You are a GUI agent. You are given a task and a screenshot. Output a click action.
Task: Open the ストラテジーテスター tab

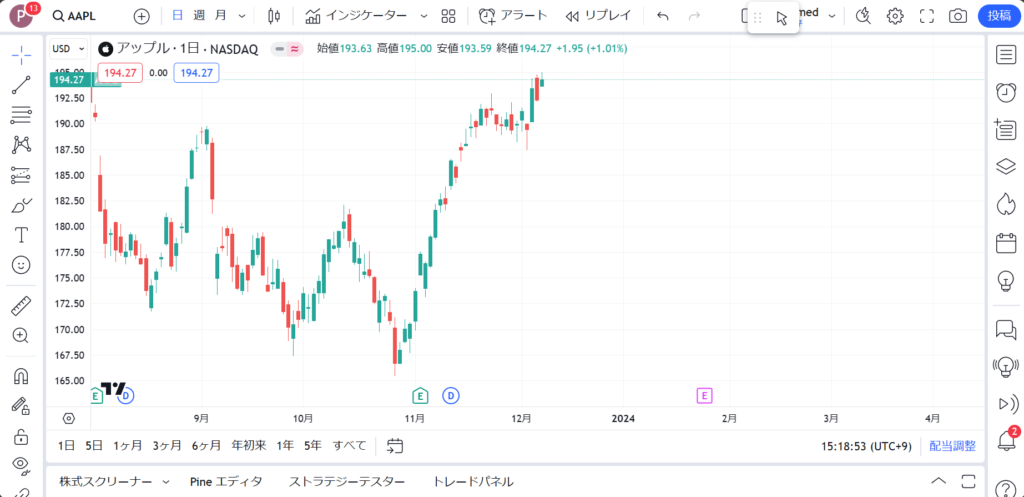point(347,481)
